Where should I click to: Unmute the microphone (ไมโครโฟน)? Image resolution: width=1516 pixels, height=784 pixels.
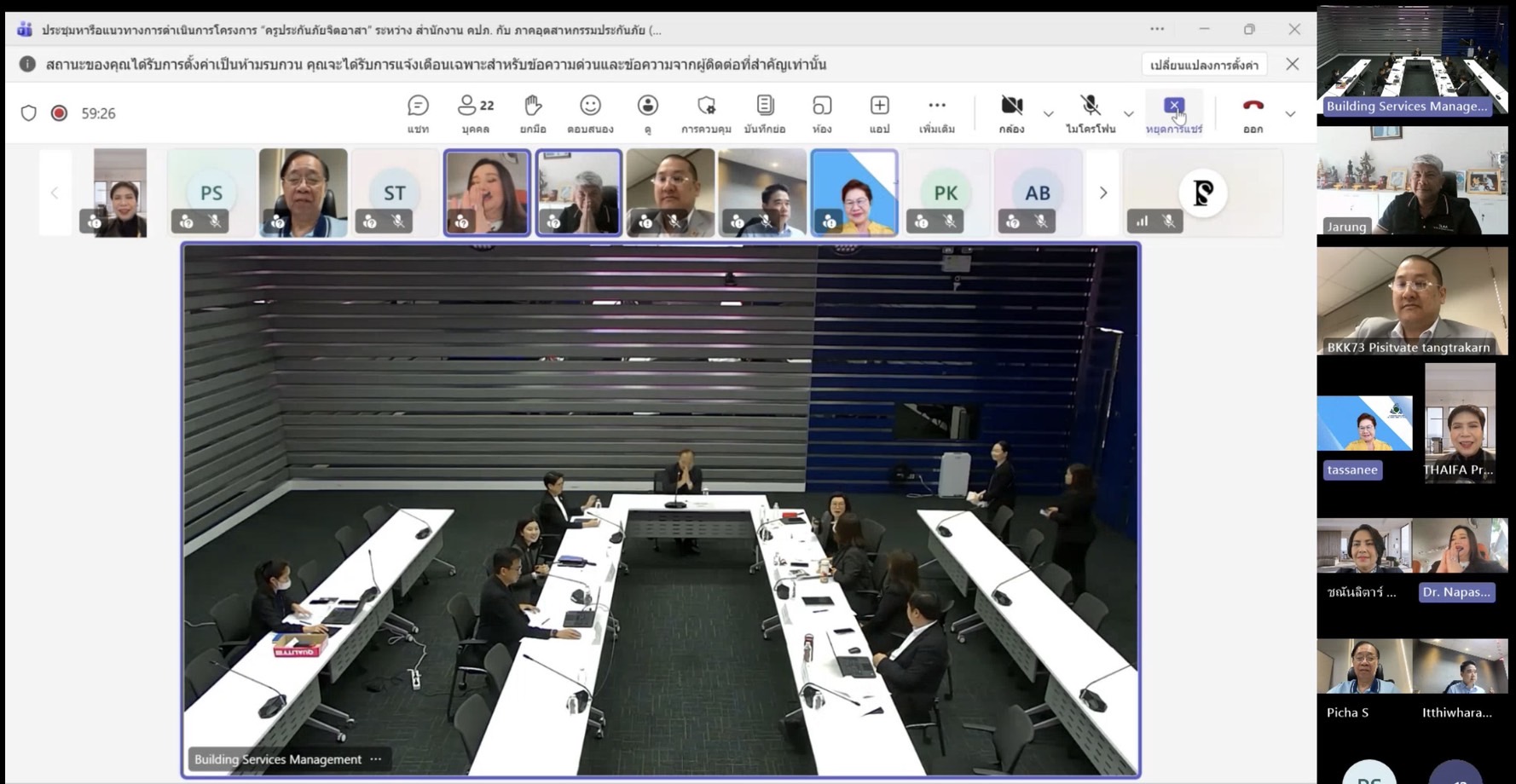1091,112
